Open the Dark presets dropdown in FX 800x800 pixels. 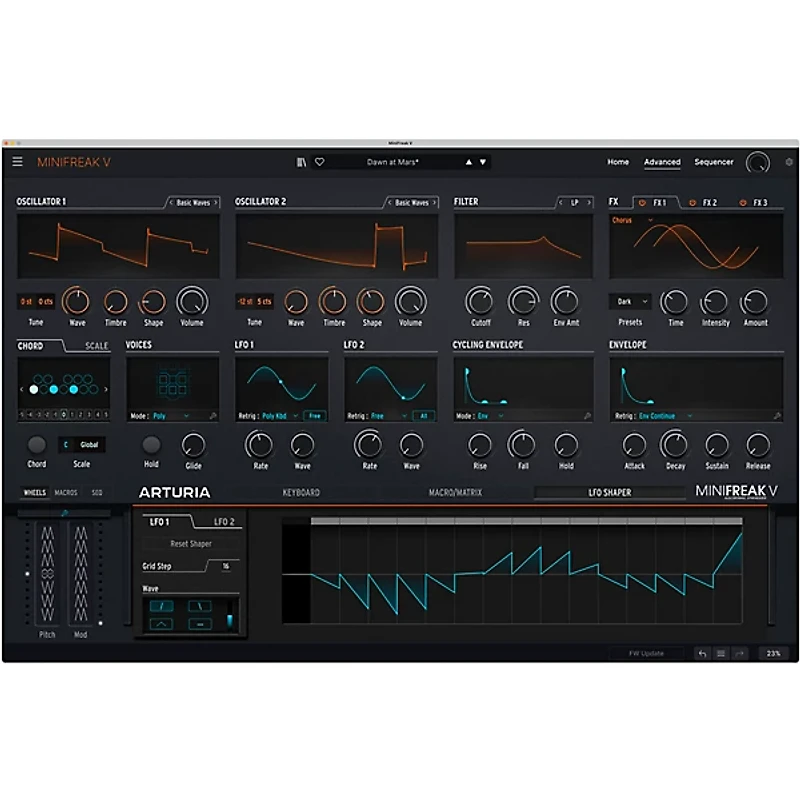coord(630,299)
